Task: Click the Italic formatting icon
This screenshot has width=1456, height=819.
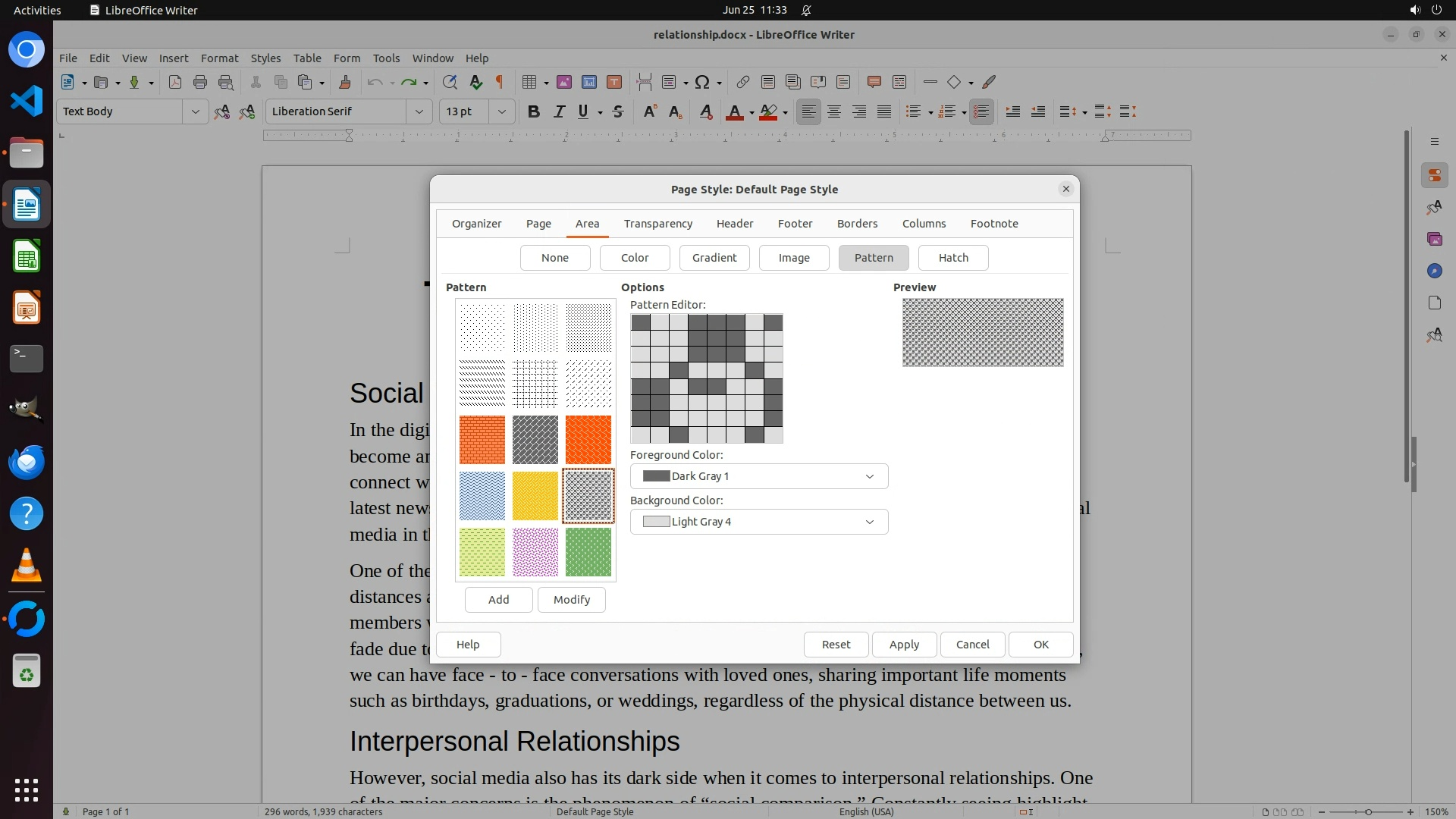Action: tap(559, 111)
